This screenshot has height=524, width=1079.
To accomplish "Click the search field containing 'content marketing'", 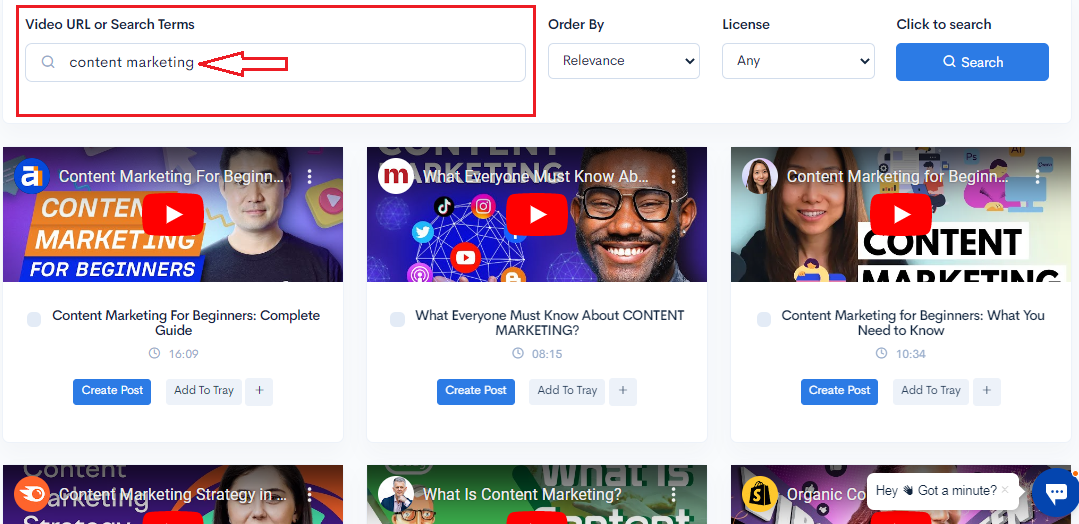I will click(275, 63).
